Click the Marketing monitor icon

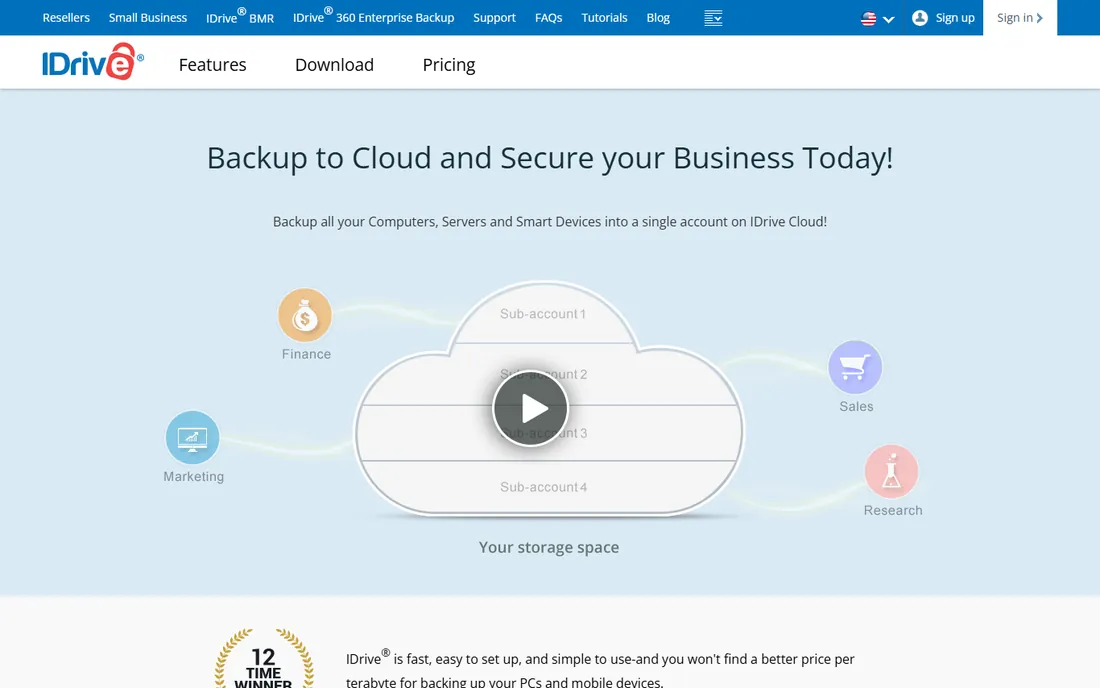192,438
